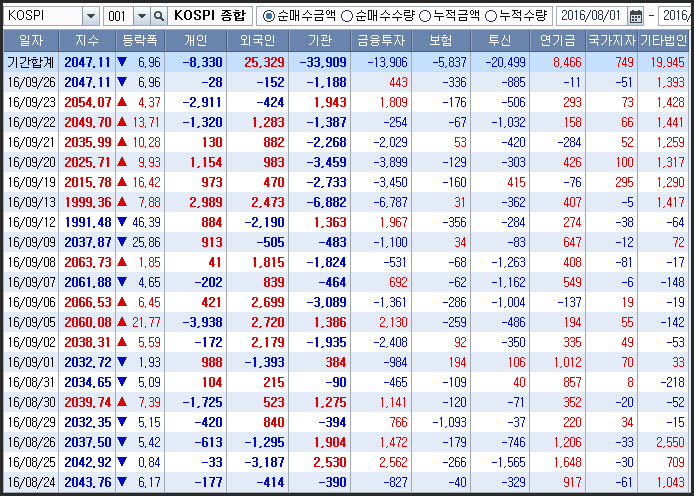The height and width of the screenshot is (496, 694).
Task: Click the magnifier search icon
Action: [x=158, y=16]
